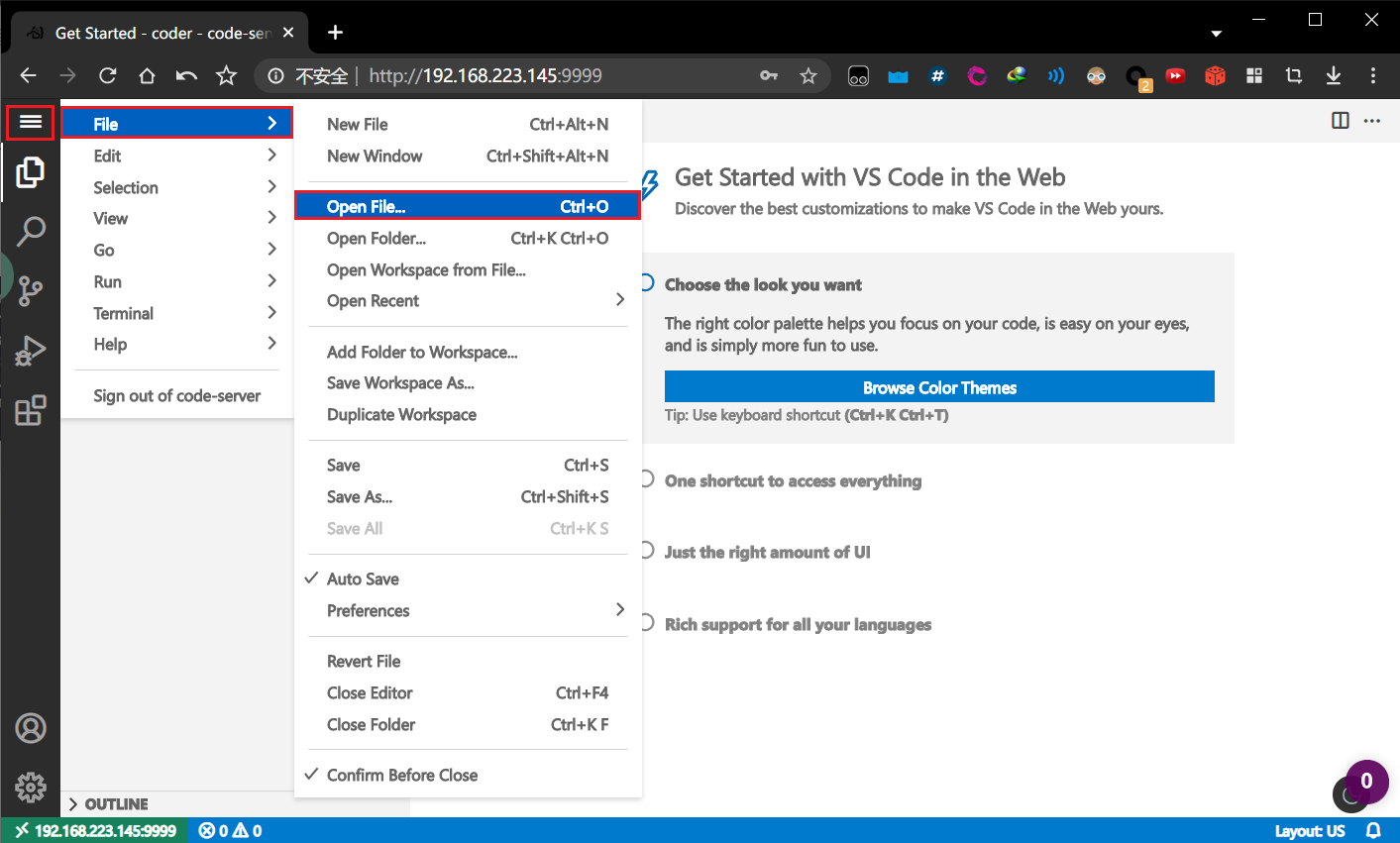Choose Open Workspace from File... entry
1400x843 pixels.
coord(468,269)
